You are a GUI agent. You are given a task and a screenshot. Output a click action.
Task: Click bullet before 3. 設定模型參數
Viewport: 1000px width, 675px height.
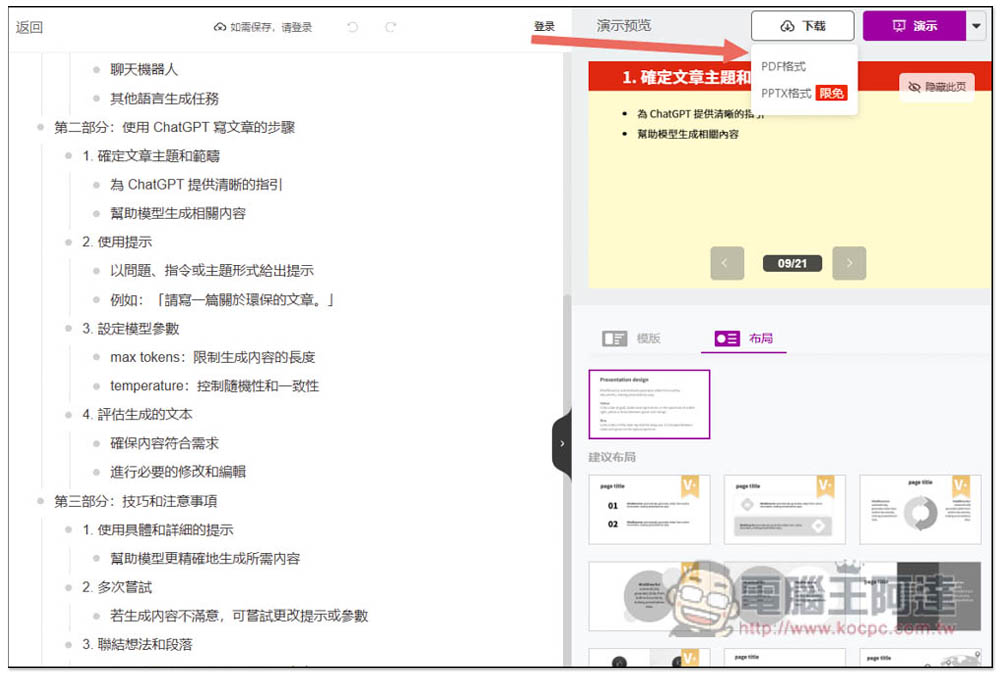68,329
